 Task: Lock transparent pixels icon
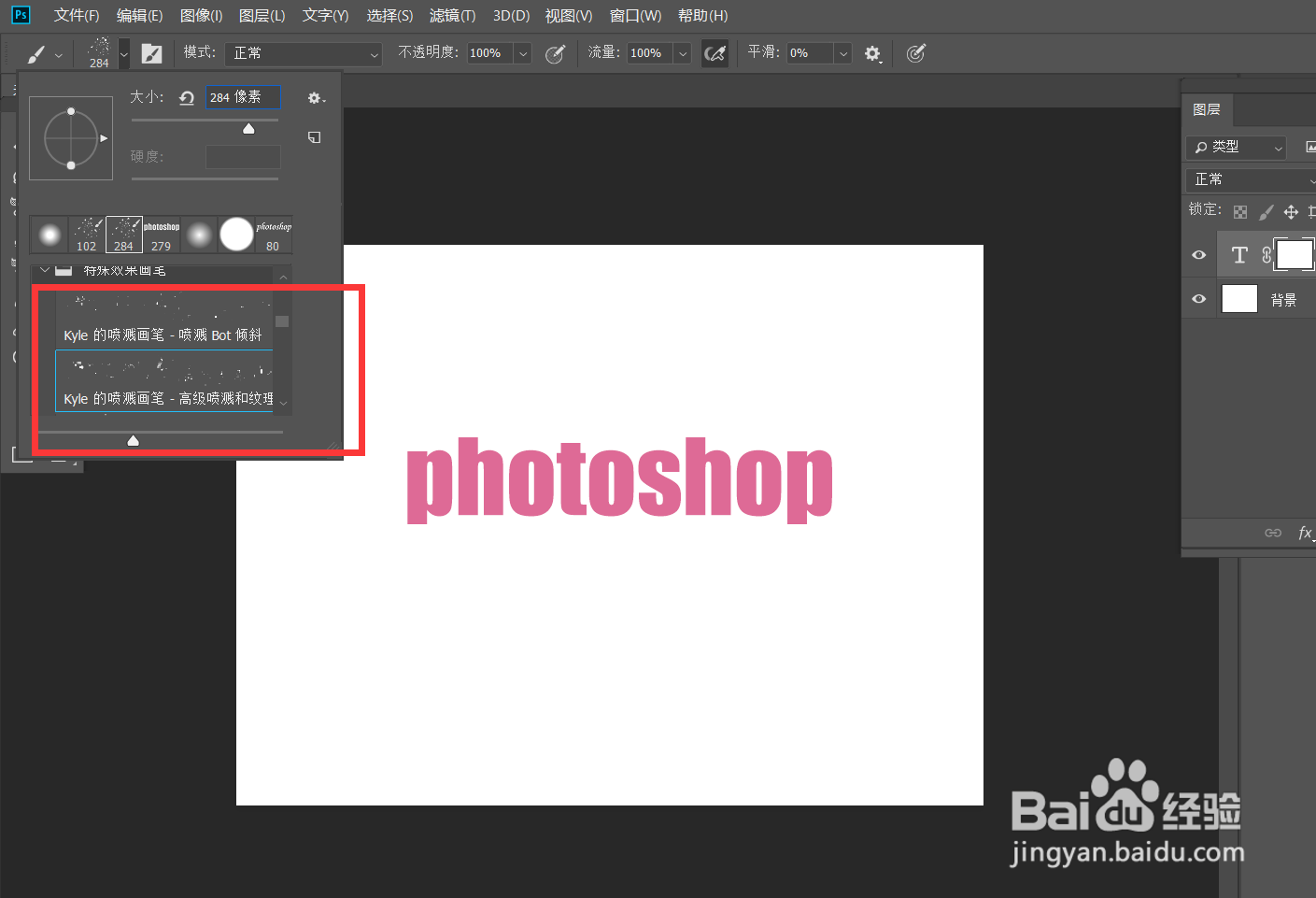tap(1240, 212)
